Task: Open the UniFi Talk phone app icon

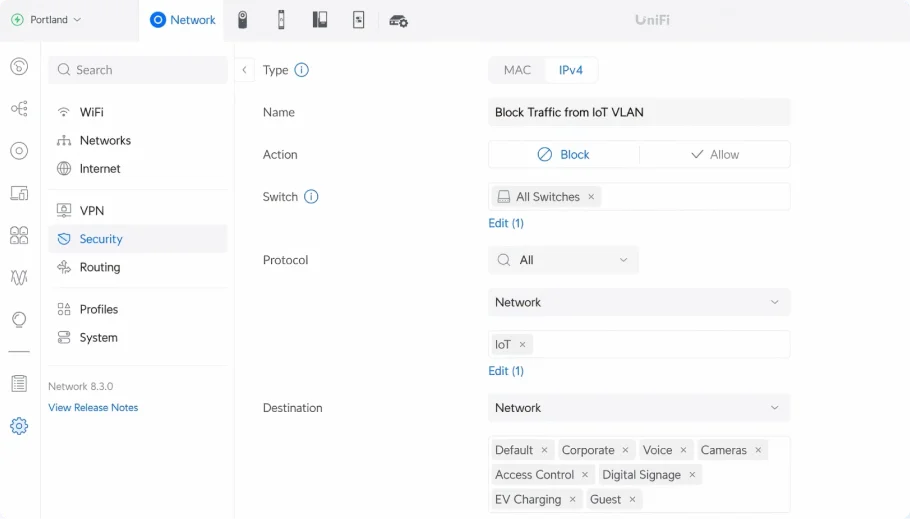Action: tap(320, 20)
